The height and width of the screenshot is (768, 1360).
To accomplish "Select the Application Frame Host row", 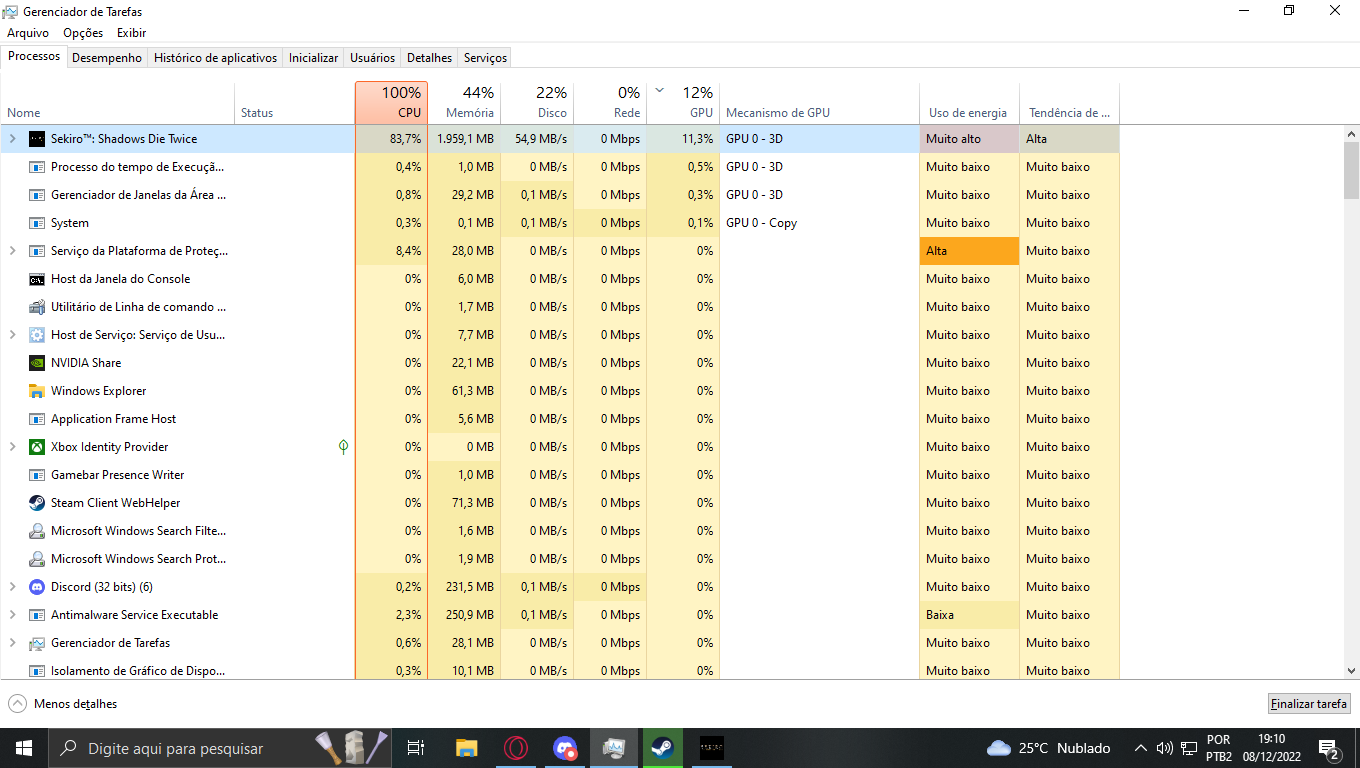I will (560, 419).
